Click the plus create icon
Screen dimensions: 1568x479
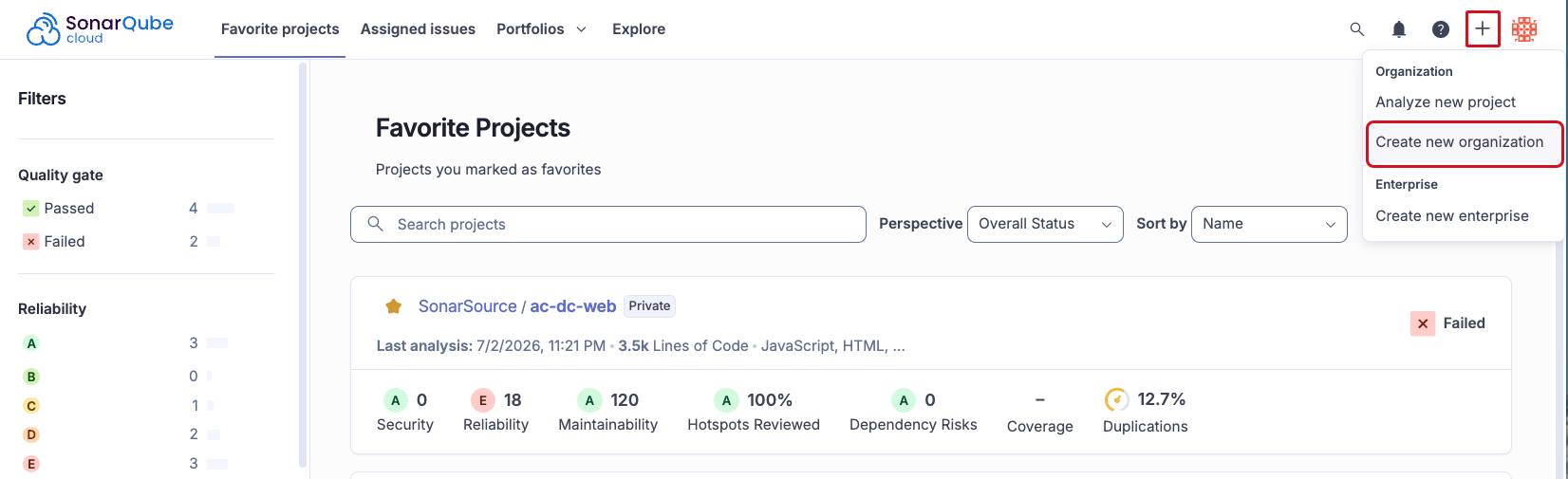[x=1483, y=29]
